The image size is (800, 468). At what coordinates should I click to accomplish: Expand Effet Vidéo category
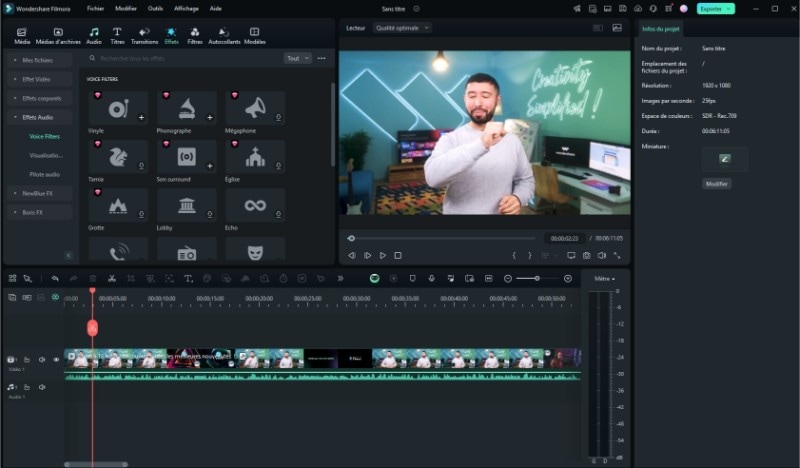[x=40, y=79]
